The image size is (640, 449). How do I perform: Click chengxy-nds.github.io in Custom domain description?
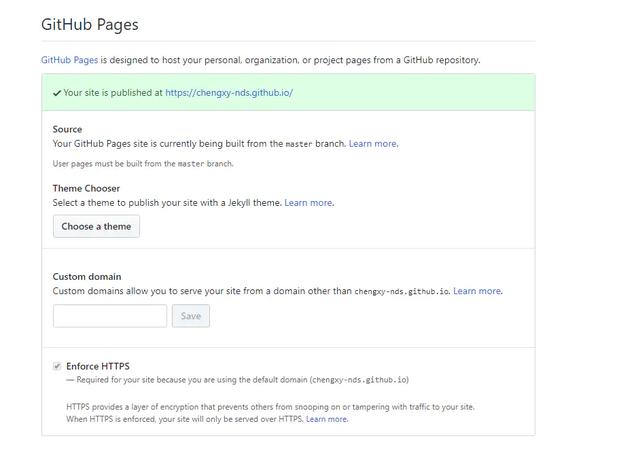[401, 292]
